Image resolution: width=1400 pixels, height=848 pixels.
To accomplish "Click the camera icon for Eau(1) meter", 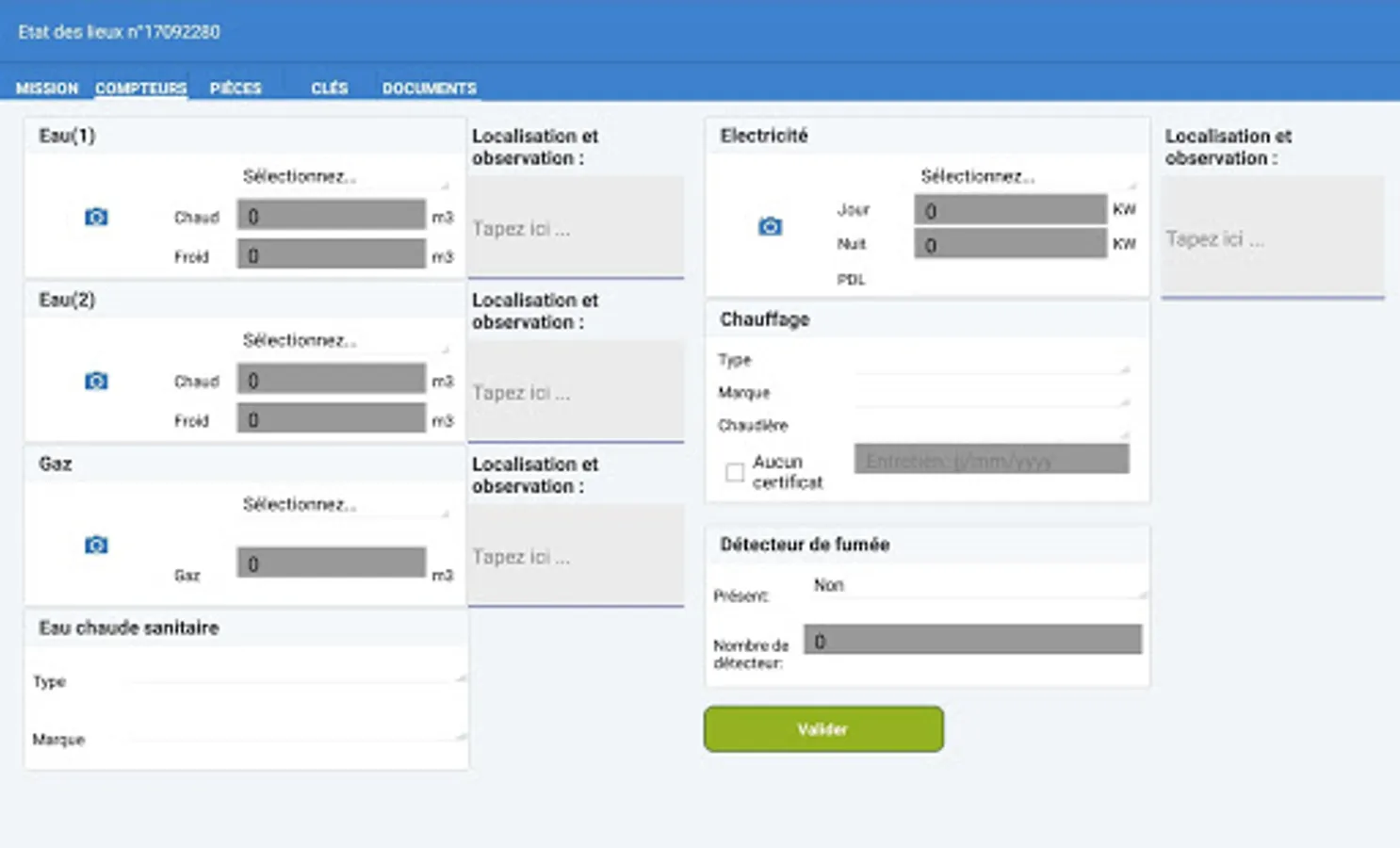I will tap(97, 217).
